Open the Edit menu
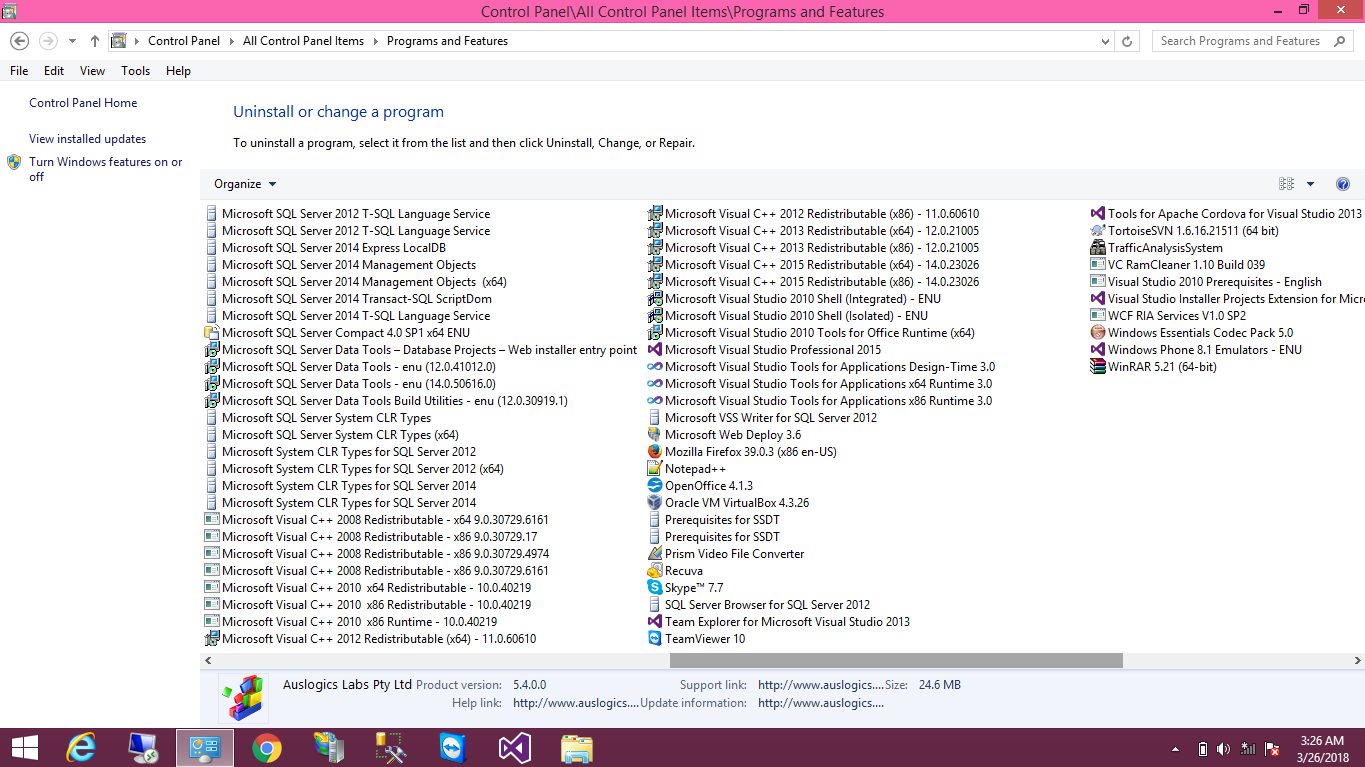This screenshot has width=1365, height=767. click(54, 71)
